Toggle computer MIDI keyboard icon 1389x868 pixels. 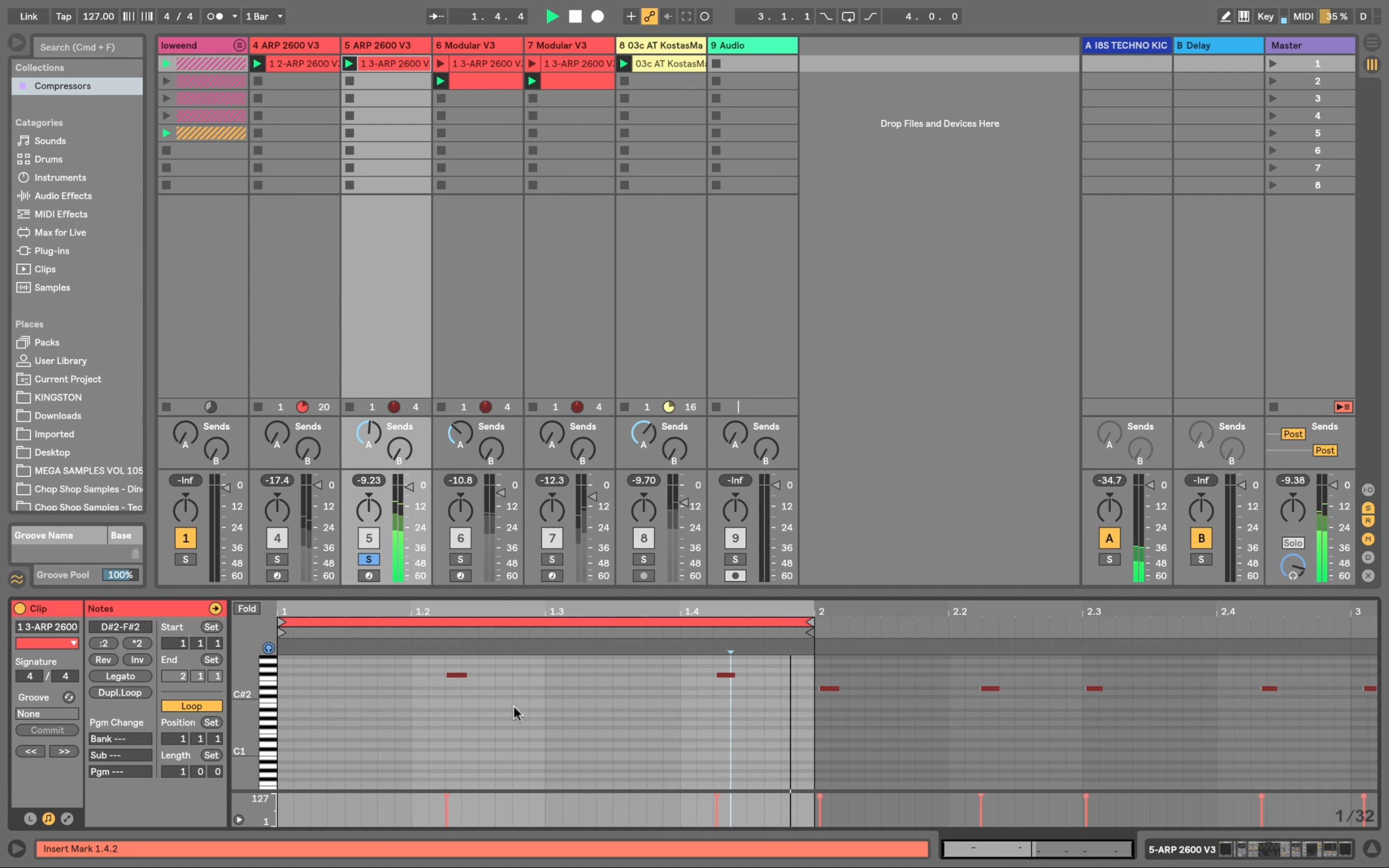[1243, 16]
